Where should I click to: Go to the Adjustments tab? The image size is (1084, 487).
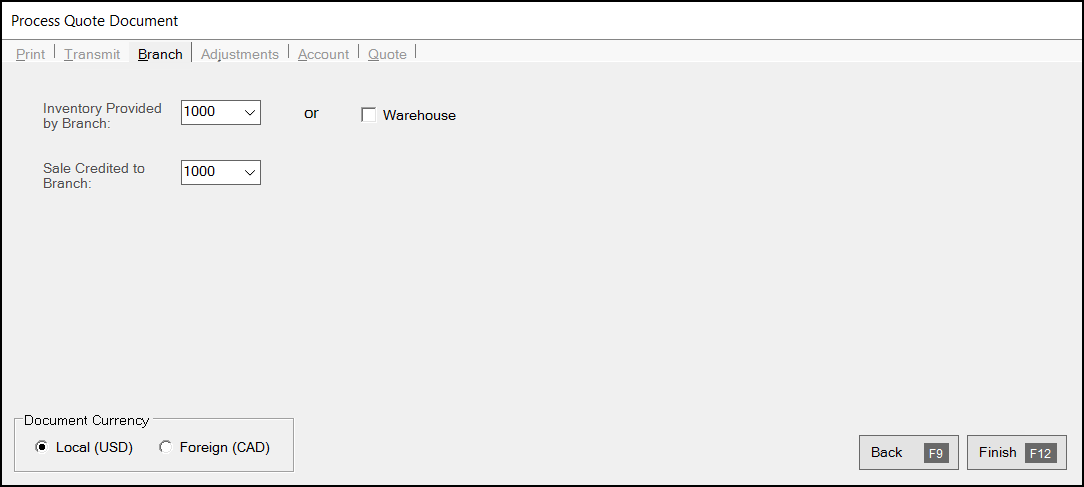240,54
